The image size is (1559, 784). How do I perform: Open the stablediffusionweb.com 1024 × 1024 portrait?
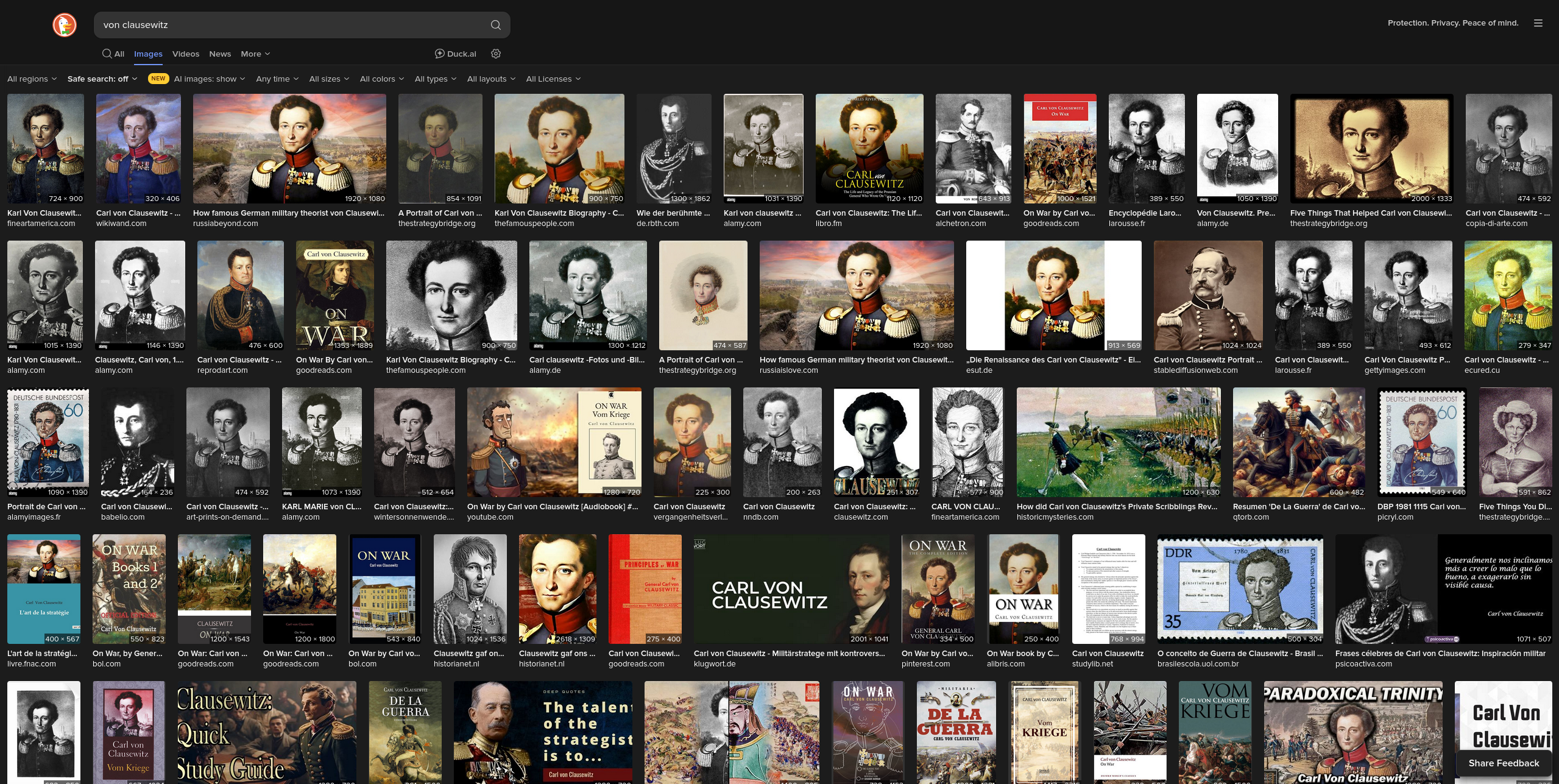pos(1208,295)
